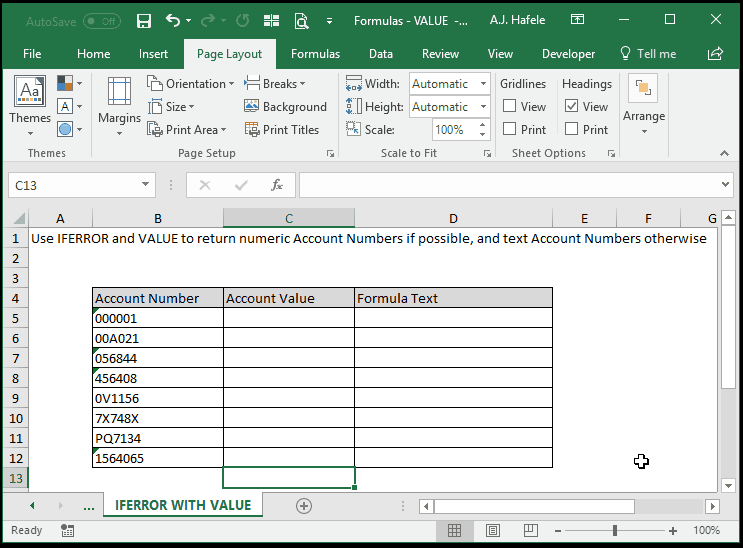Click the Print Titles icon
The image size is (743, 548).
click(x=252, y=129)
